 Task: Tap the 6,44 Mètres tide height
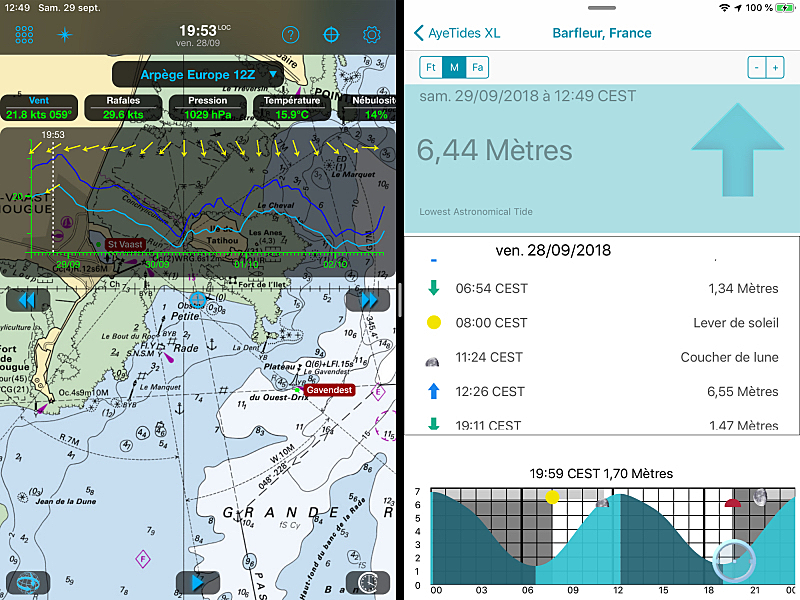494,151
